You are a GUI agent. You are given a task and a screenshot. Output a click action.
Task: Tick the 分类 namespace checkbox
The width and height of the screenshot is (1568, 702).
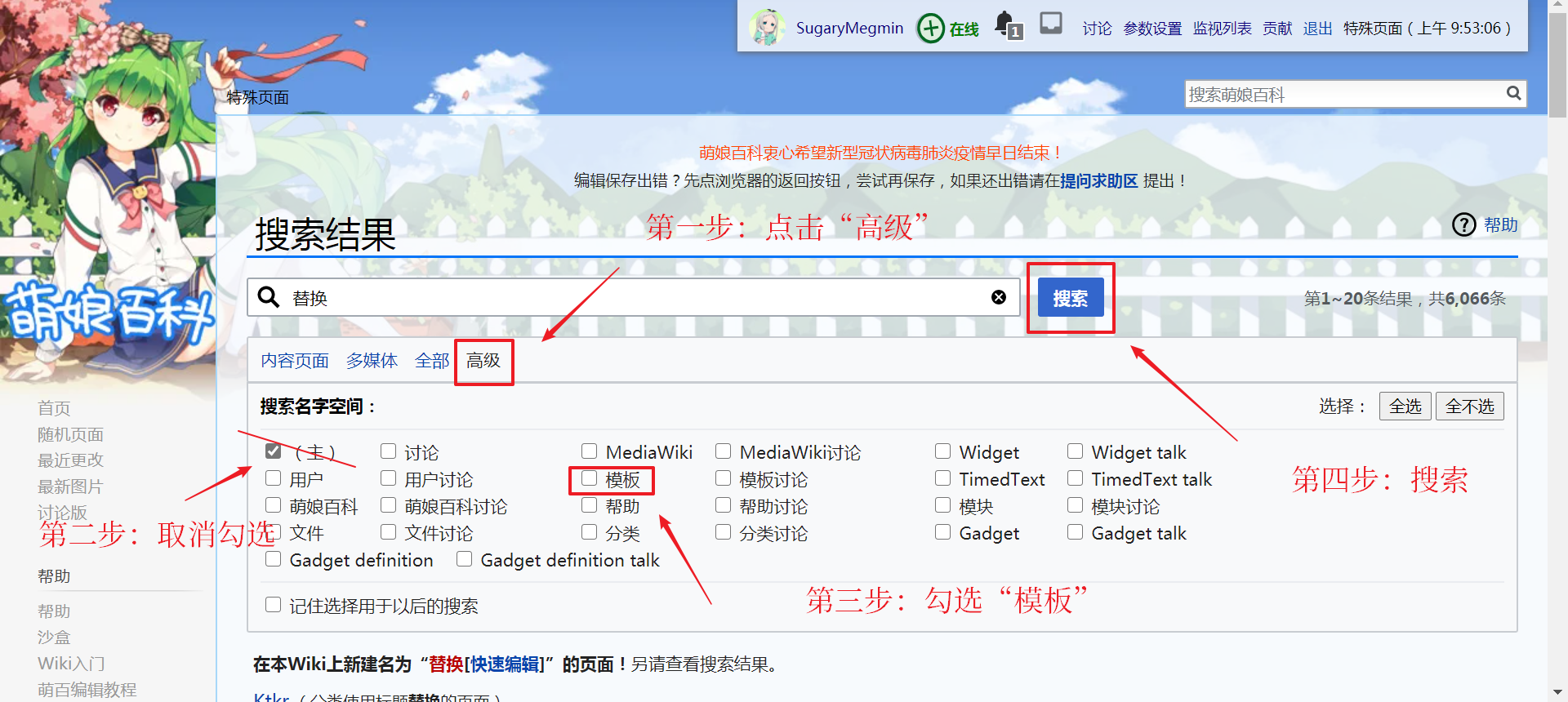[x=590, y=532]
